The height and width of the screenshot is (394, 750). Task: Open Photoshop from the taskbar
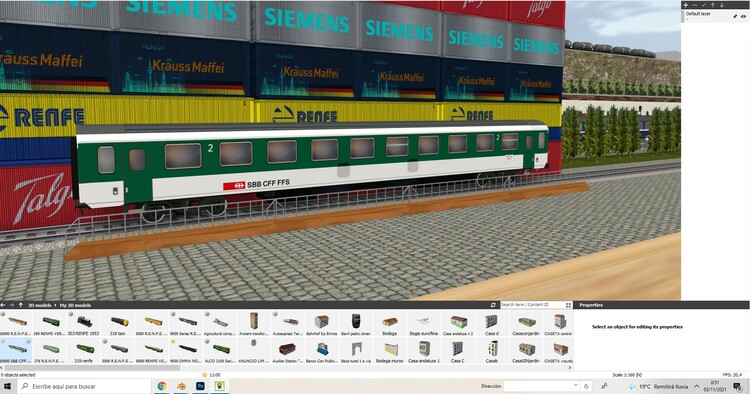(x=200, y=386)
